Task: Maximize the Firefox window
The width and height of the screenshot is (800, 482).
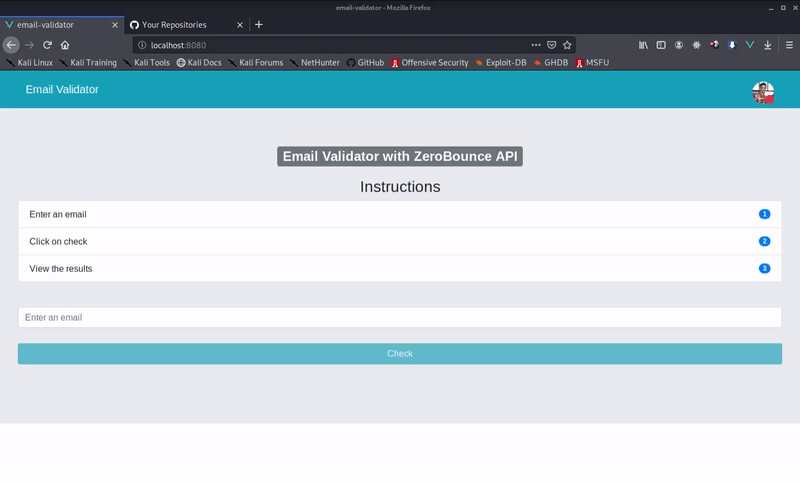Action: click(783, 8)
